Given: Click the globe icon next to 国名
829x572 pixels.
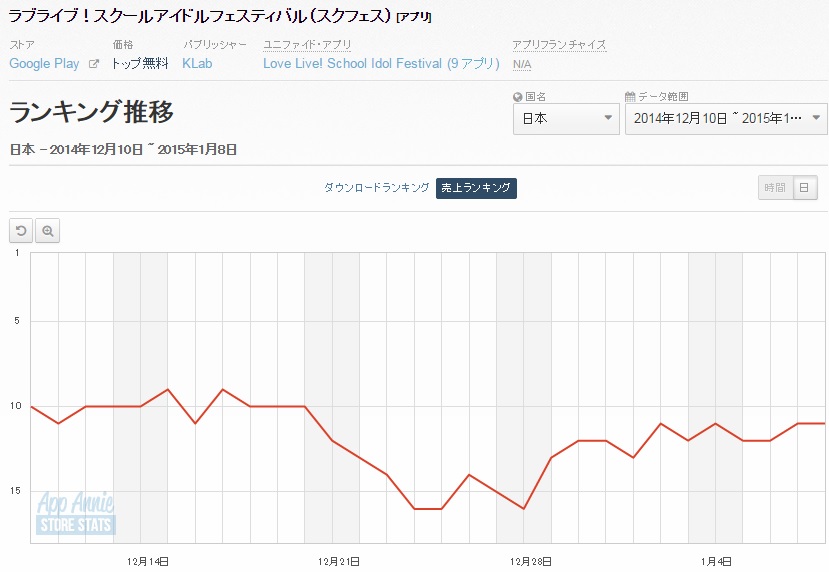Looking at the screenshot, I should pos(518,97).
